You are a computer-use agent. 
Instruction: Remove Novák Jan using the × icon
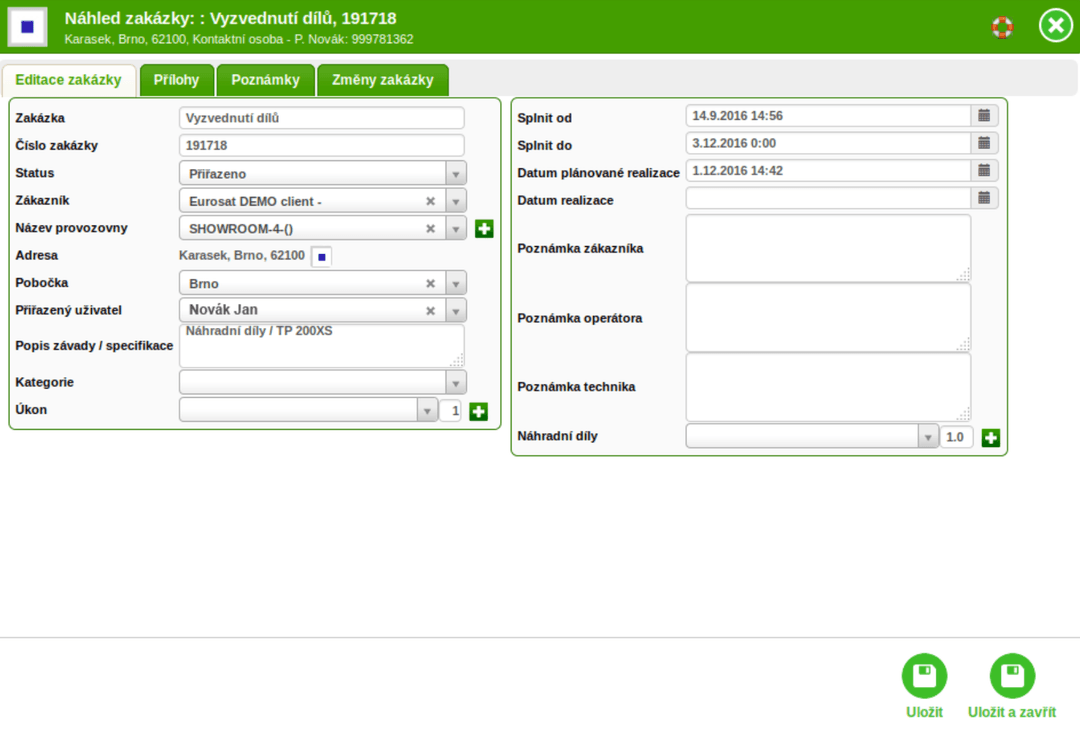429,310
